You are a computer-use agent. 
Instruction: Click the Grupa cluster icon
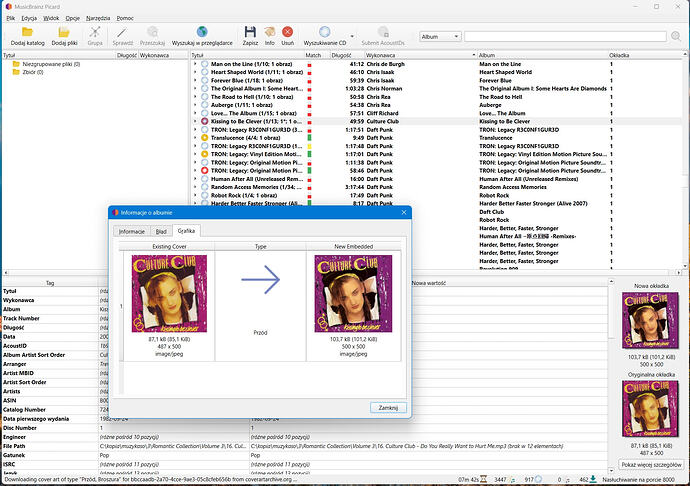click(95, 32)
